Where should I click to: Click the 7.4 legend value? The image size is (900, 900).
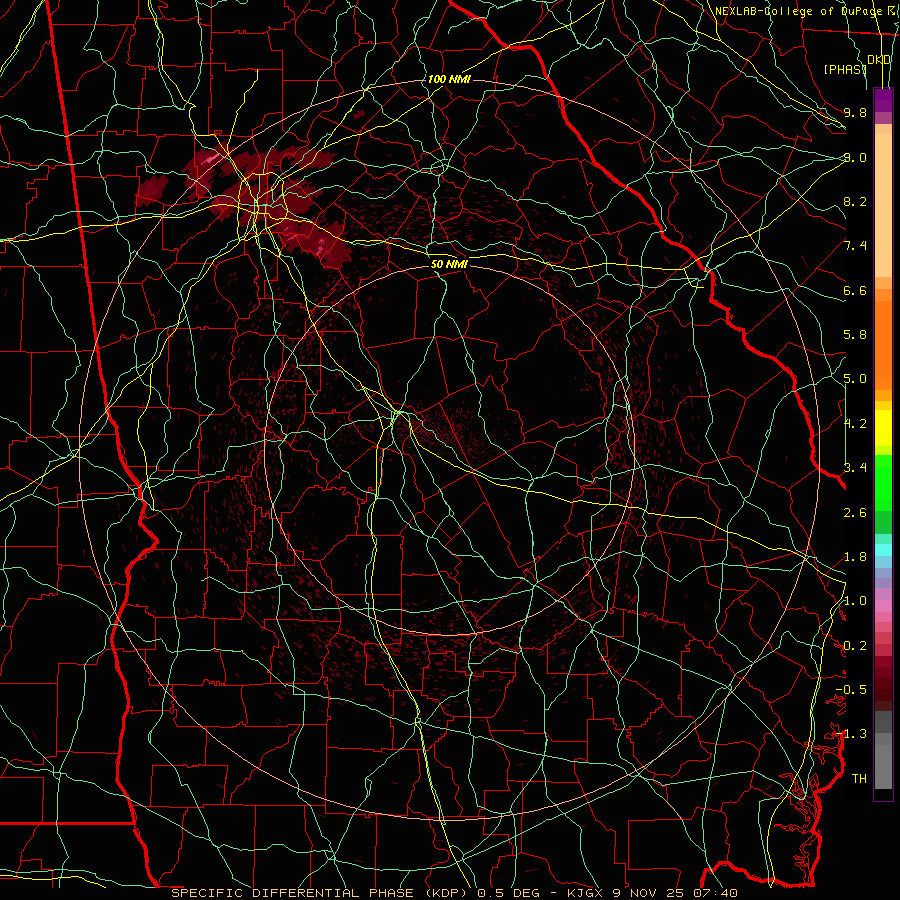coord(855,246)
